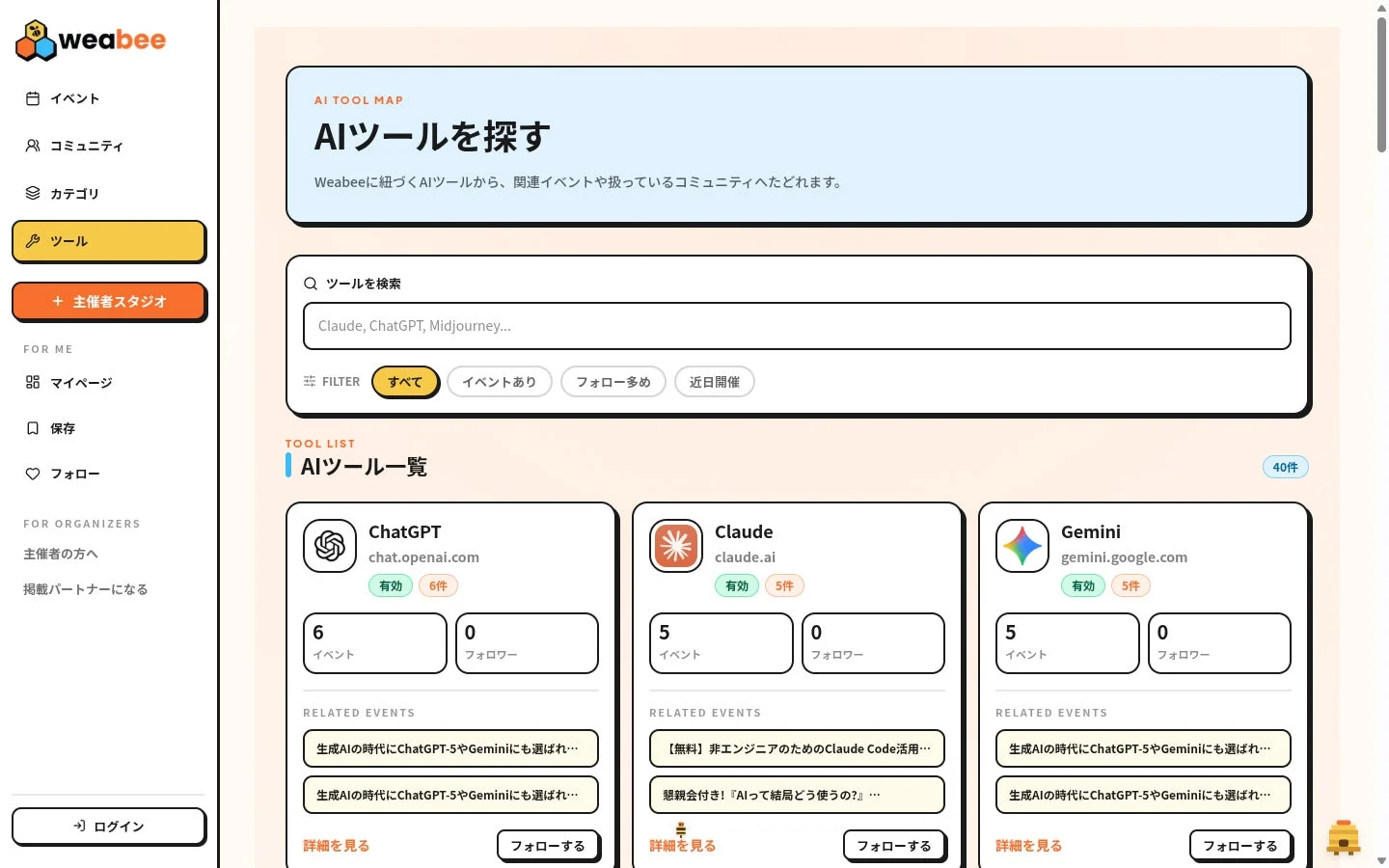Go to マイページ
The width and height of the screenshot is (1389, 868).
[109, 382]
